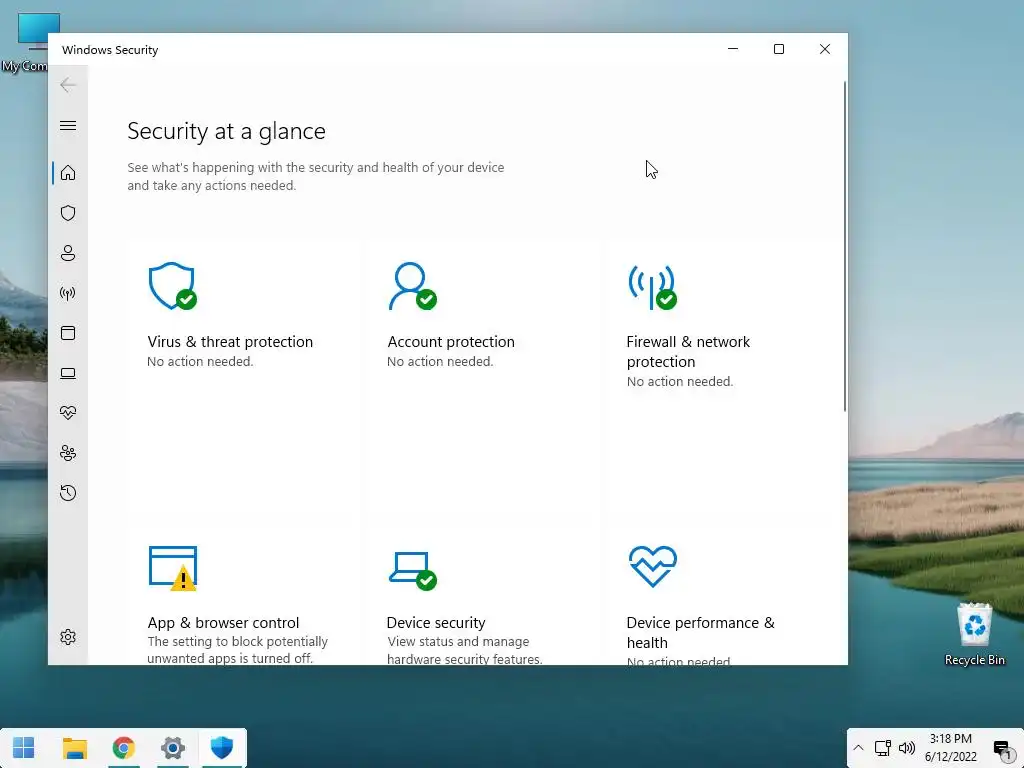
Task: Click the volume speaker icon in tray
Action: pos(907,748)
